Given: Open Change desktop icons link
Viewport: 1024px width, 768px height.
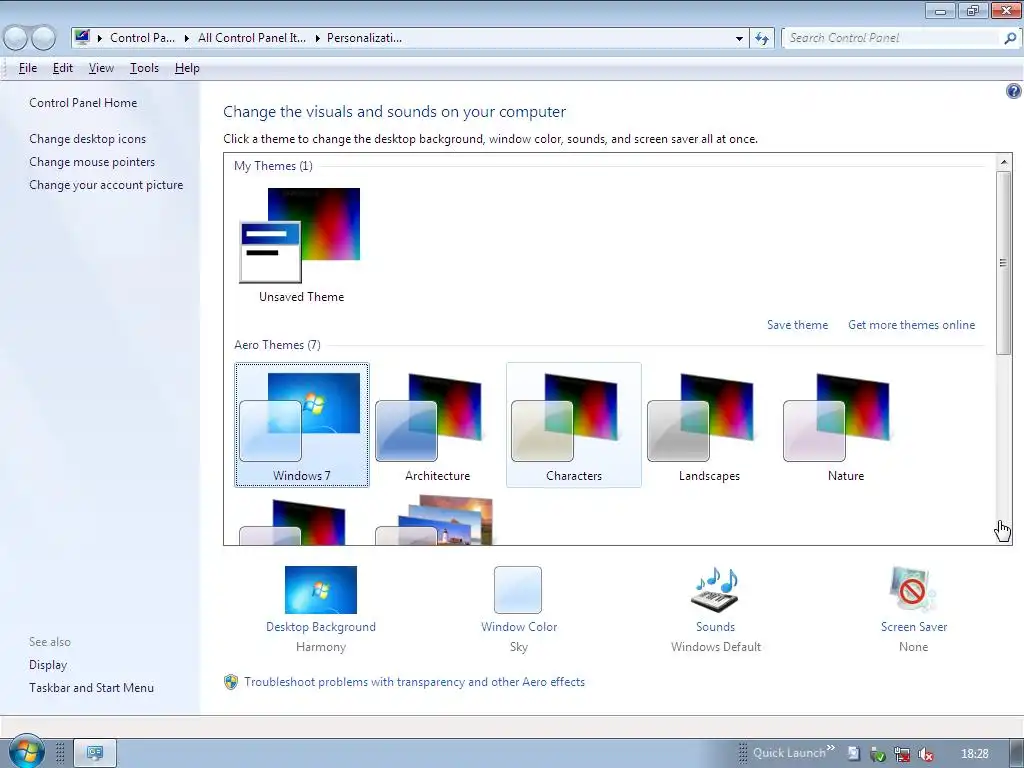Looking at the screenshot, I should [x=88, y=138].
